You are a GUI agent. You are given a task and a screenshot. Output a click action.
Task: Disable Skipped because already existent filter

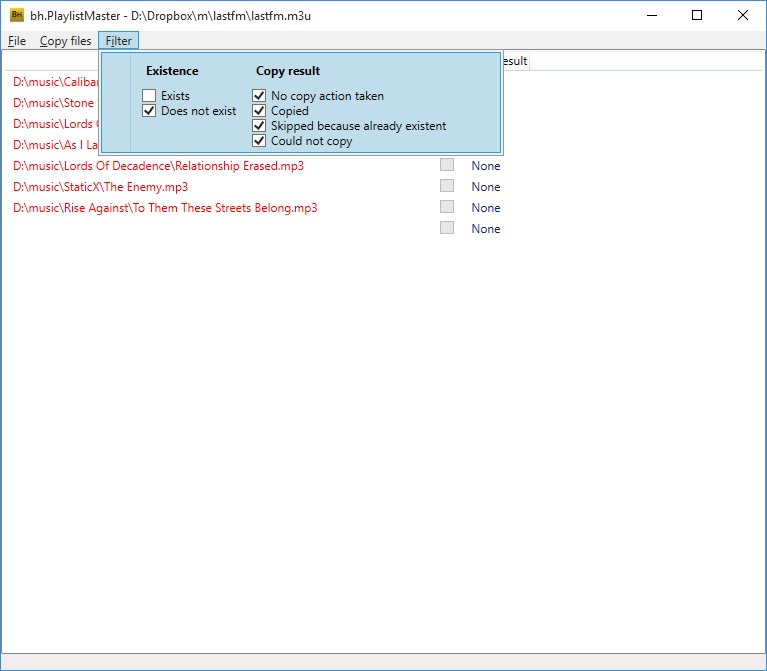(x=259, y=126)
